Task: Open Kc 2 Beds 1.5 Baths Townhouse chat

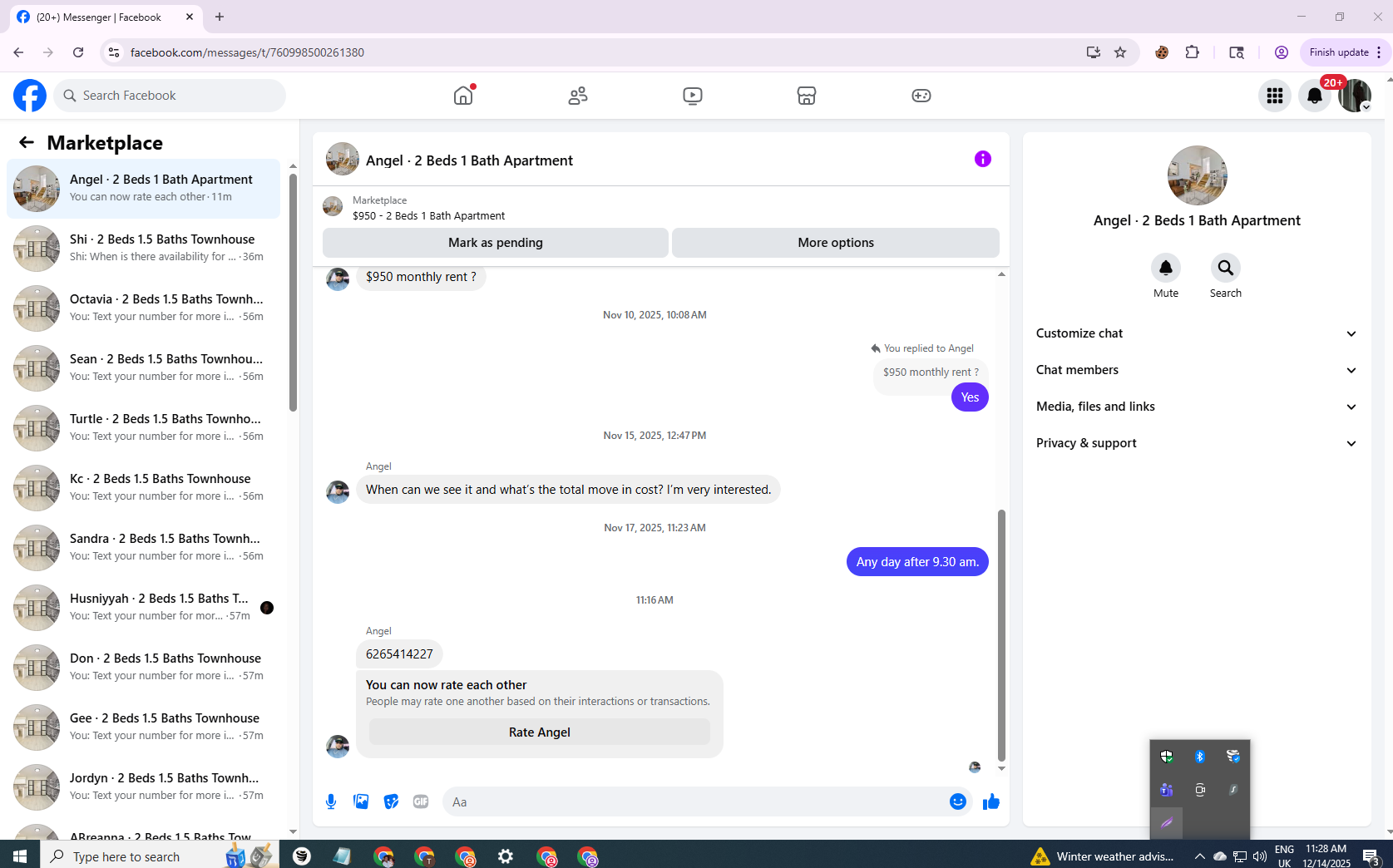Action: click(143, 487)
